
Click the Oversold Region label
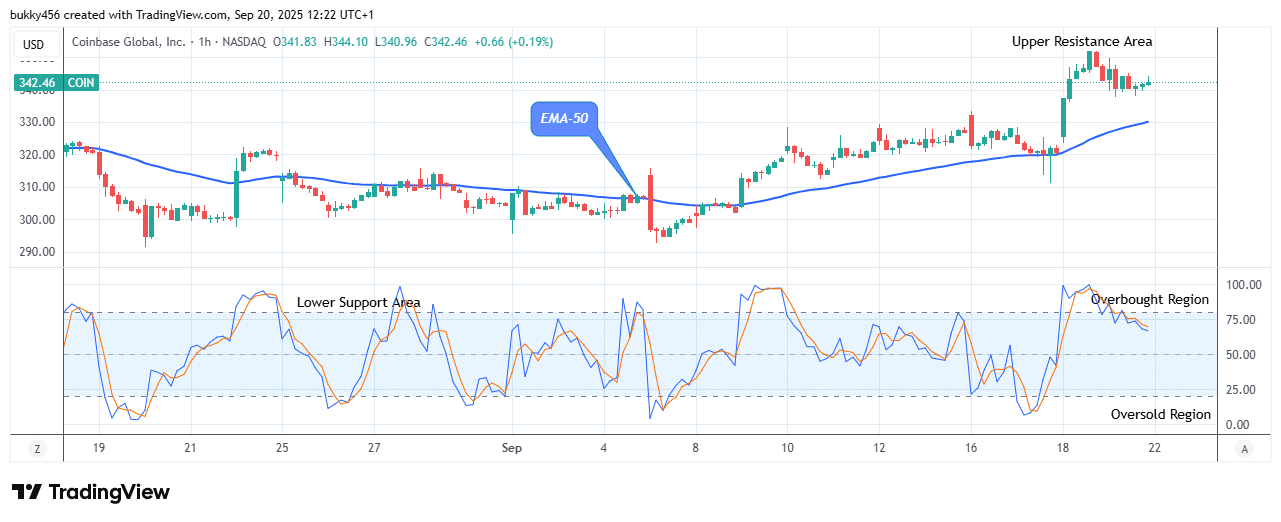coord(1161,414)
